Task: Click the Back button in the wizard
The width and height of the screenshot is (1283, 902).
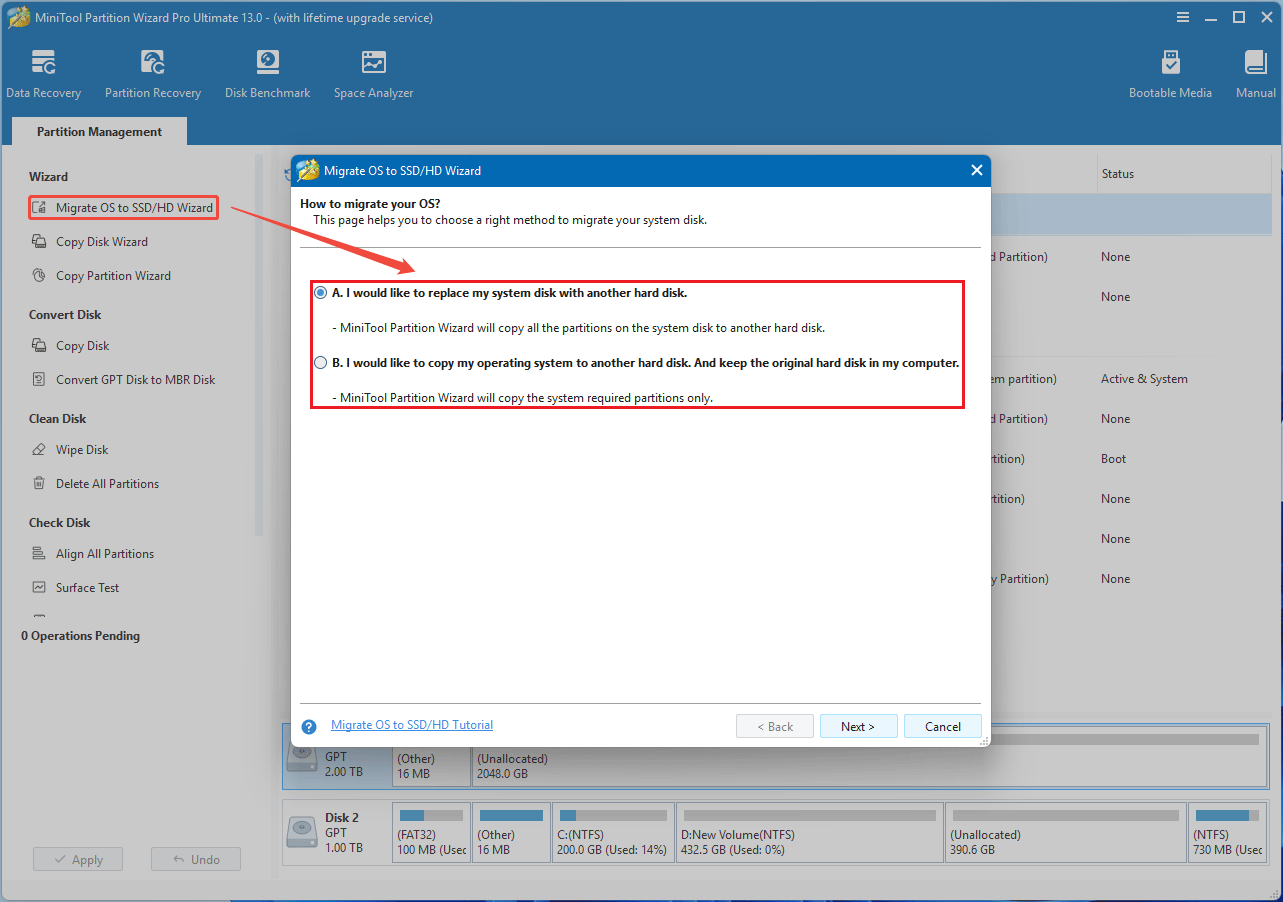Action: (x=775, y=727)
